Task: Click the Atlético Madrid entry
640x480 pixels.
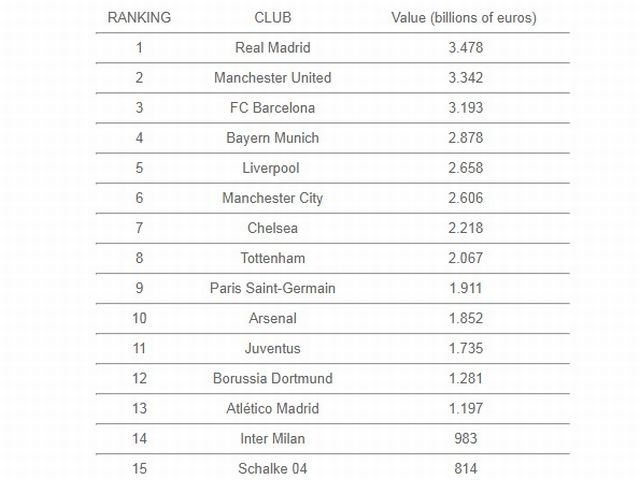Action: click(273, 409)
